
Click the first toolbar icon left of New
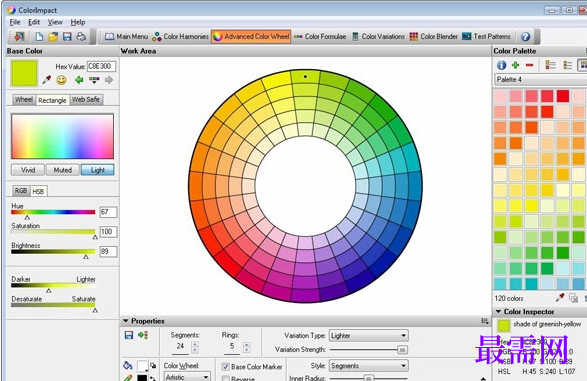pyautogui.click(x=19, y=37)
